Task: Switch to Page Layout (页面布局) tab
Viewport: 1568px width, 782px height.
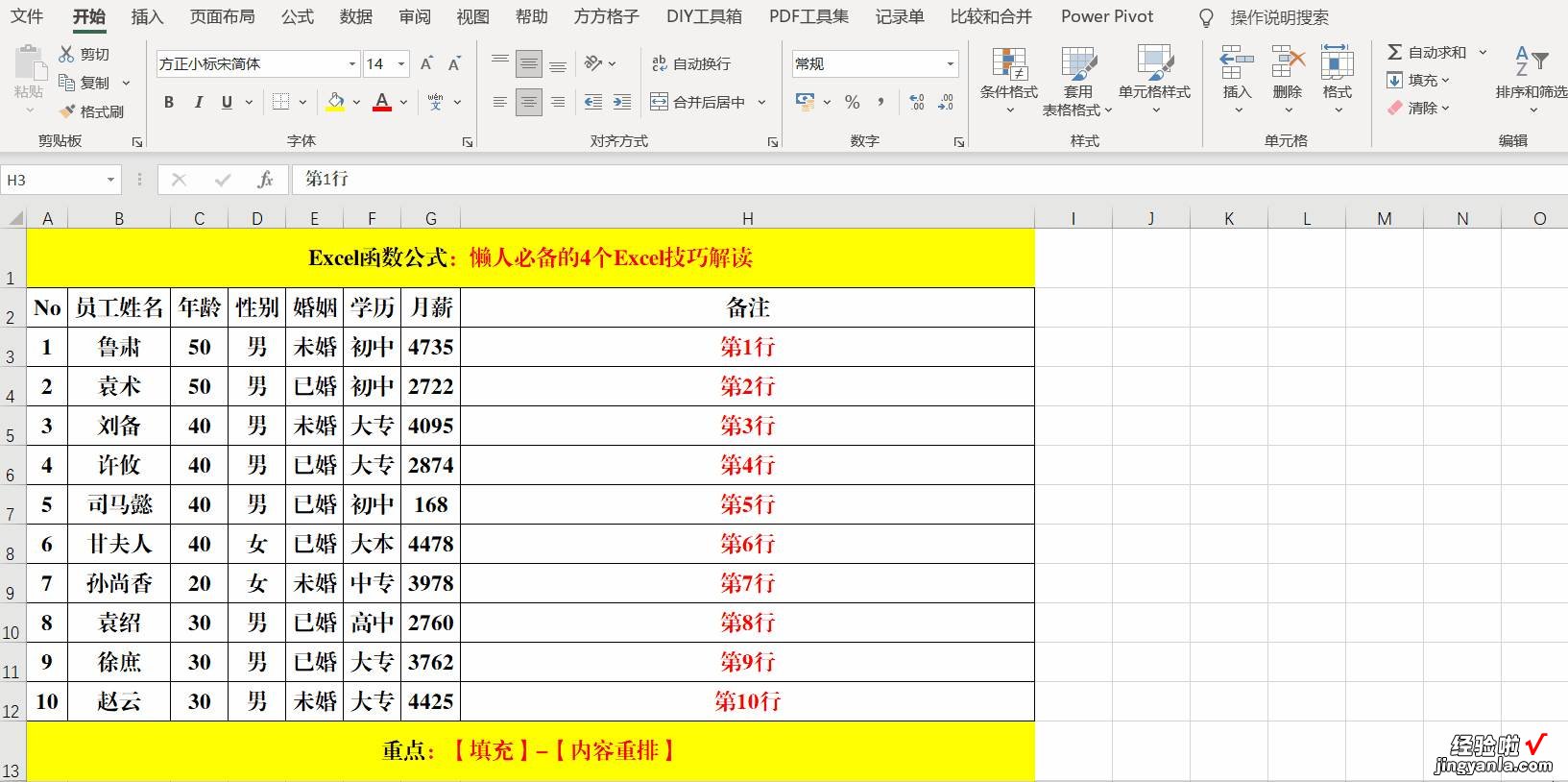Action: pyautogui.click(x=223, y=16)
